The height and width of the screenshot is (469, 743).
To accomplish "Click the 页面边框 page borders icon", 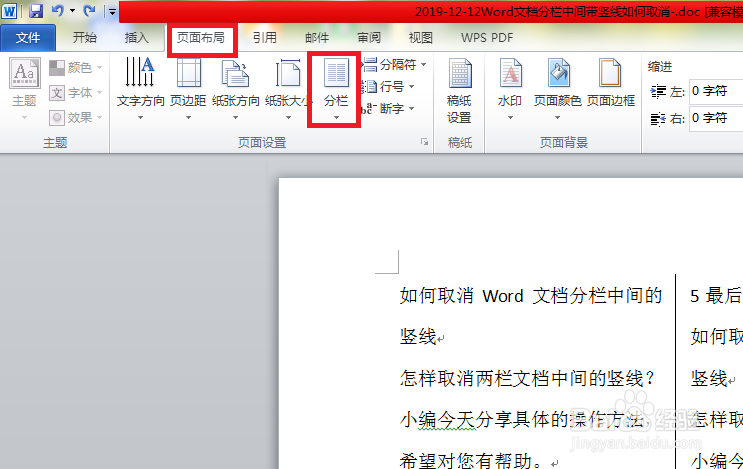I will click(610, 72).
